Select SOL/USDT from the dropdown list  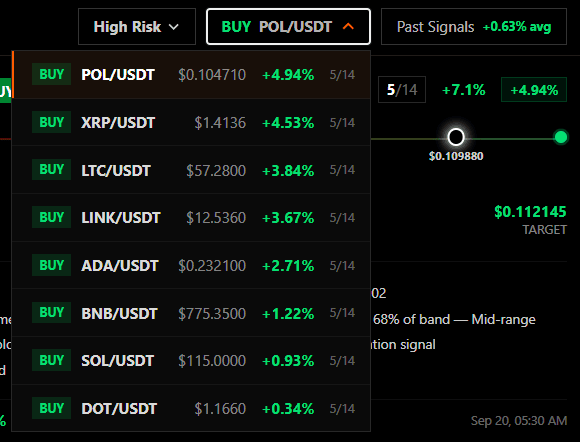point(191,361)
